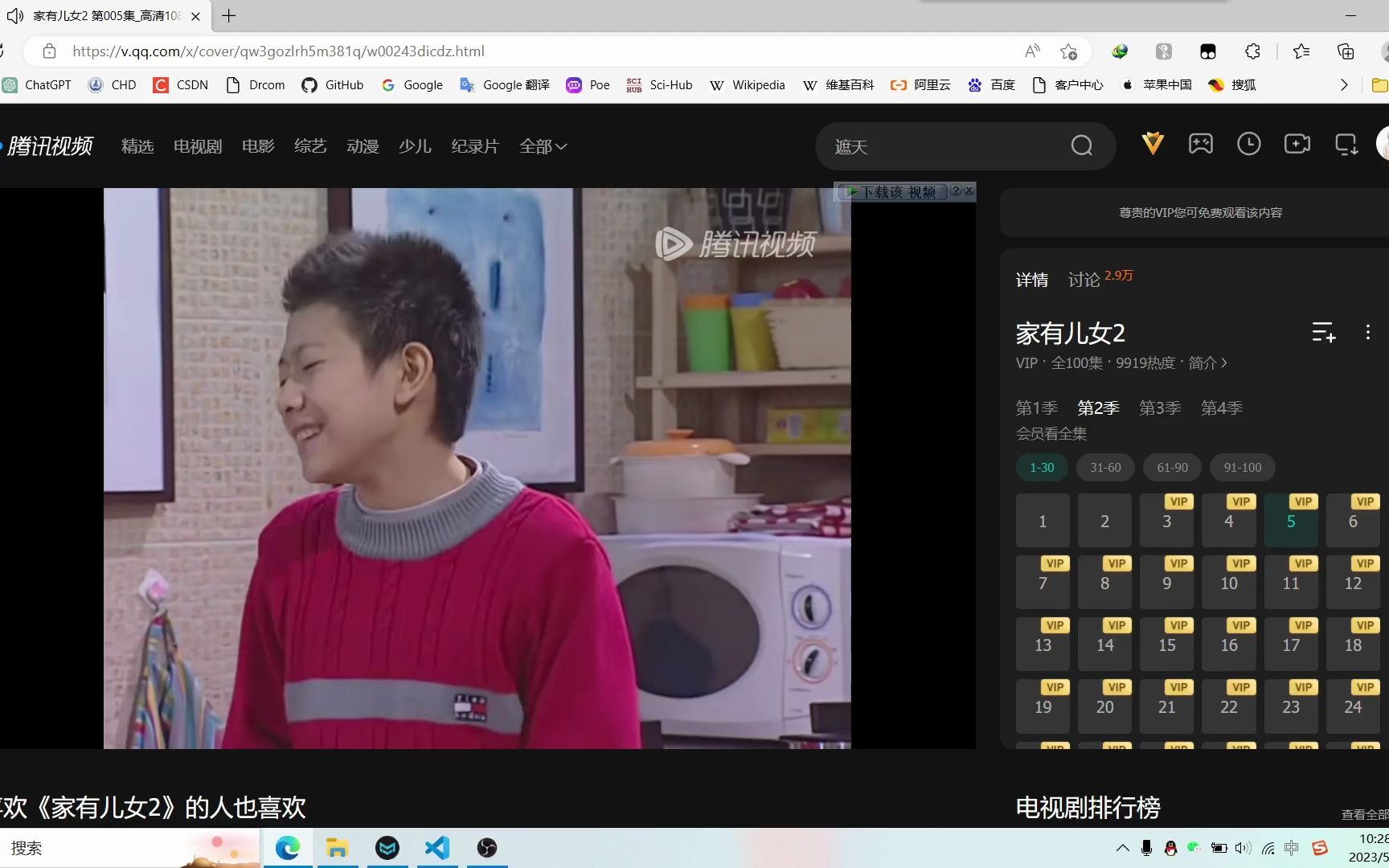Image resolution: width=1389 pixels, height=868 pixels.
Task: Switch to 第4季 season
Action: coord(1222,407)
